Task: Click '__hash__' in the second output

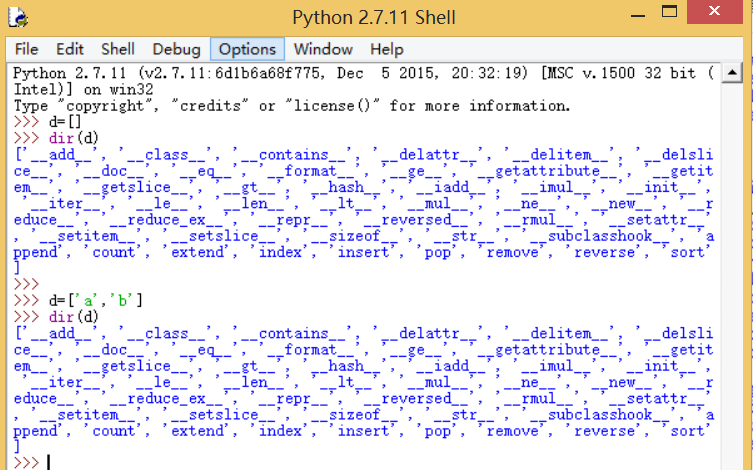Action: point(346,366)
